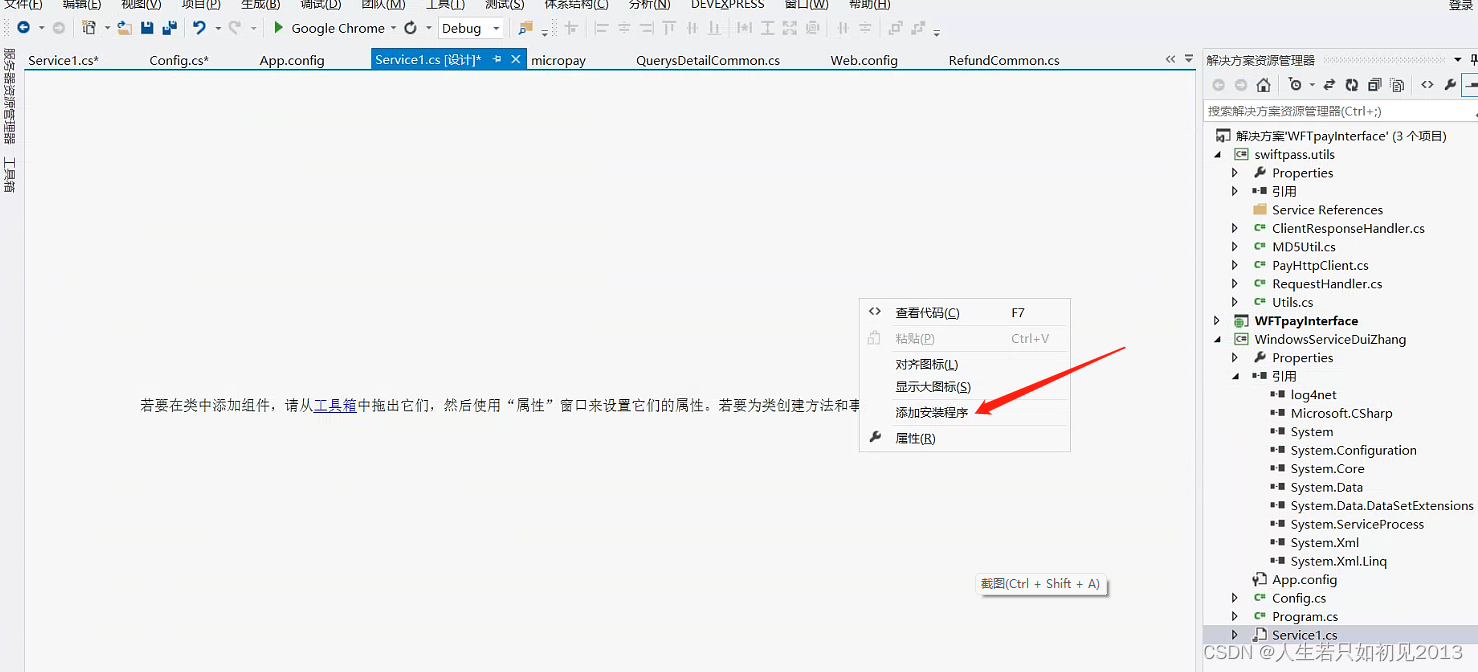Screen dimensions: 1478x672
Task: Switch to the Web.config tab
Action: 862,60
